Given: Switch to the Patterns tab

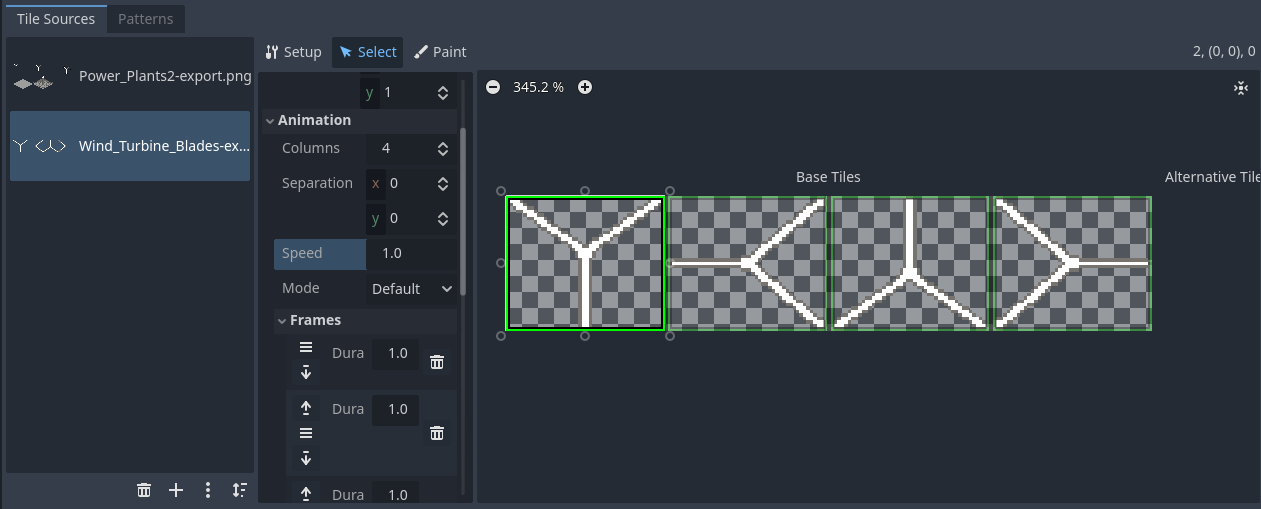Looking at the screenshot, I should [145, 19].
